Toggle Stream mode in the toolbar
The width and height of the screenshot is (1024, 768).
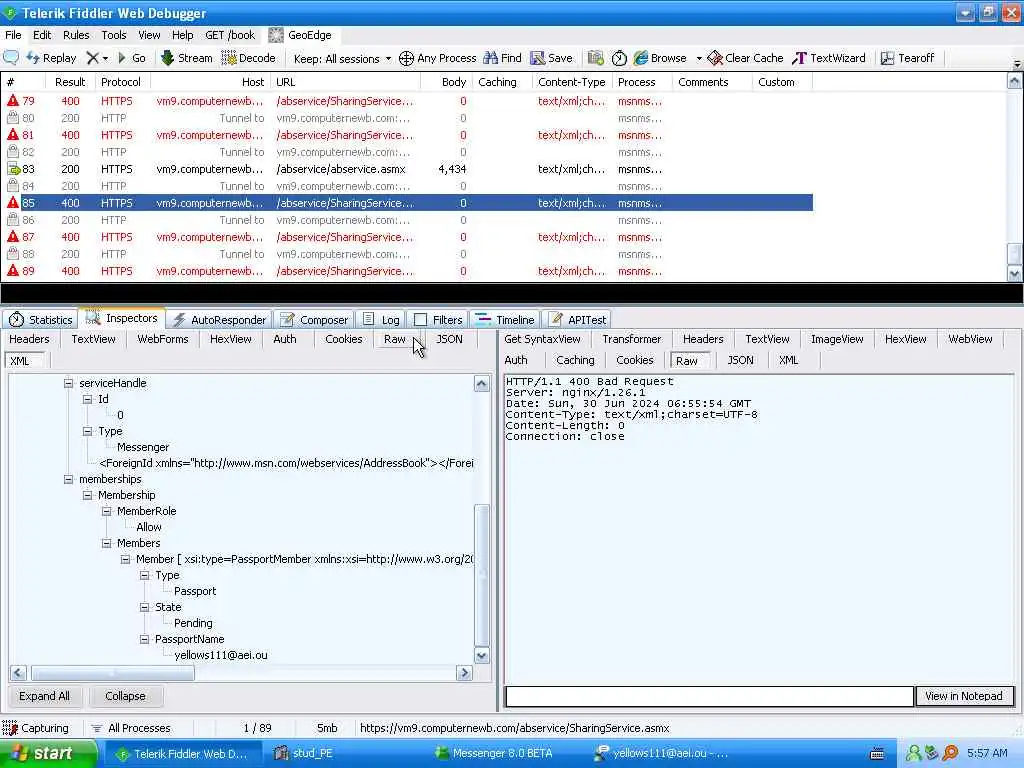click(x=187, y=58)
